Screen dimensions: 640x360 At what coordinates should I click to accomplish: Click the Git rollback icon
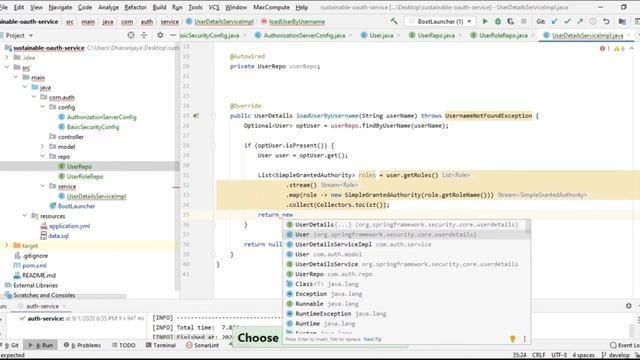pyautogui.click(x=606, y=21)
